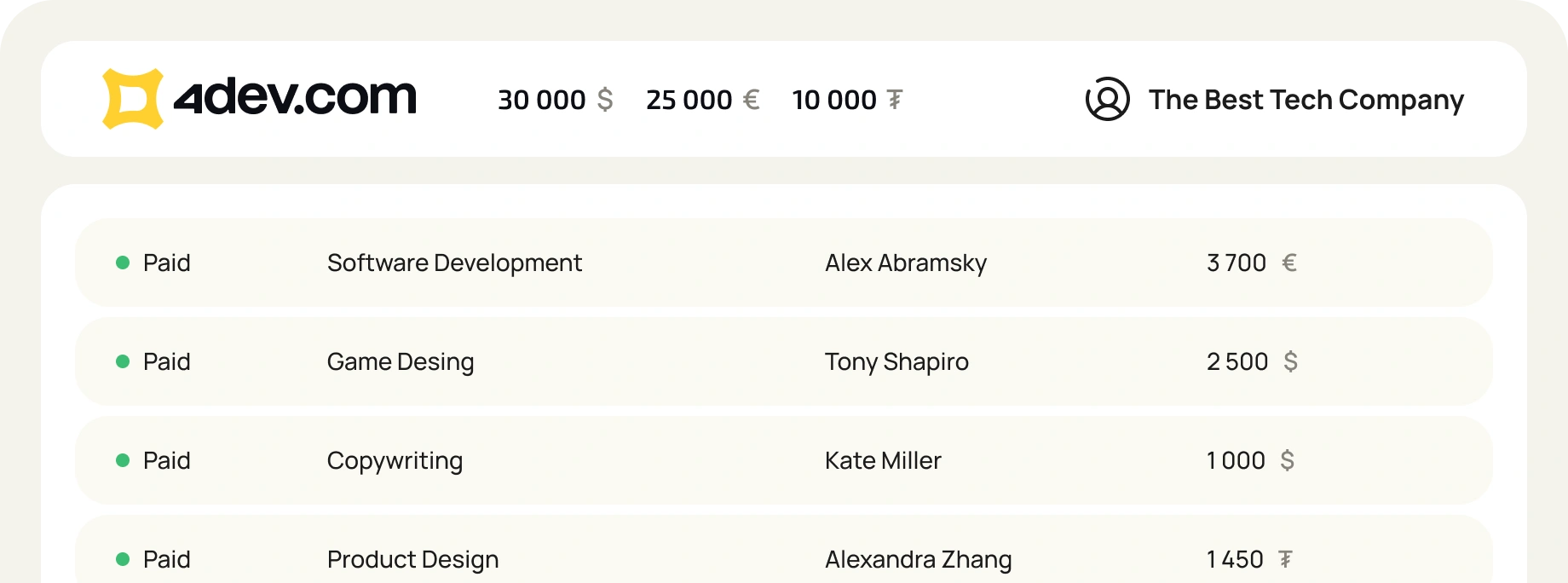
Task: Click the Game Desing service name
Action: [401, 361]
